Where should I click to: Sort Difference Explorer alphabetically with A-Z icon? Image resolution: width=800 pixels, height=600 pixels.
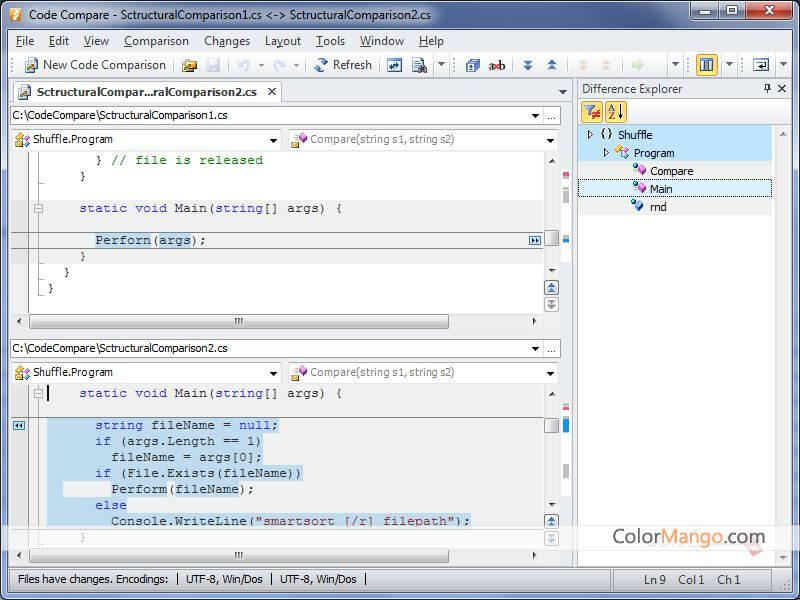click(x=615, y=113)
